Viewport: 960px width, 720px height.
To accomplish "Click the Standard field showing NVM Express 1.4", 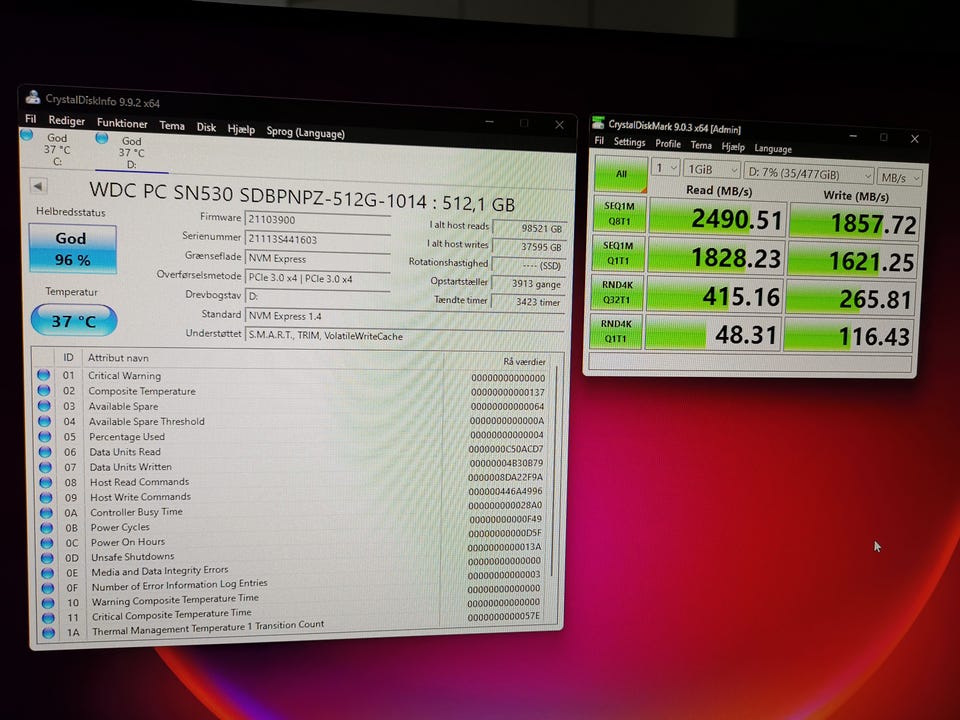I will click(x=405, y=318).
